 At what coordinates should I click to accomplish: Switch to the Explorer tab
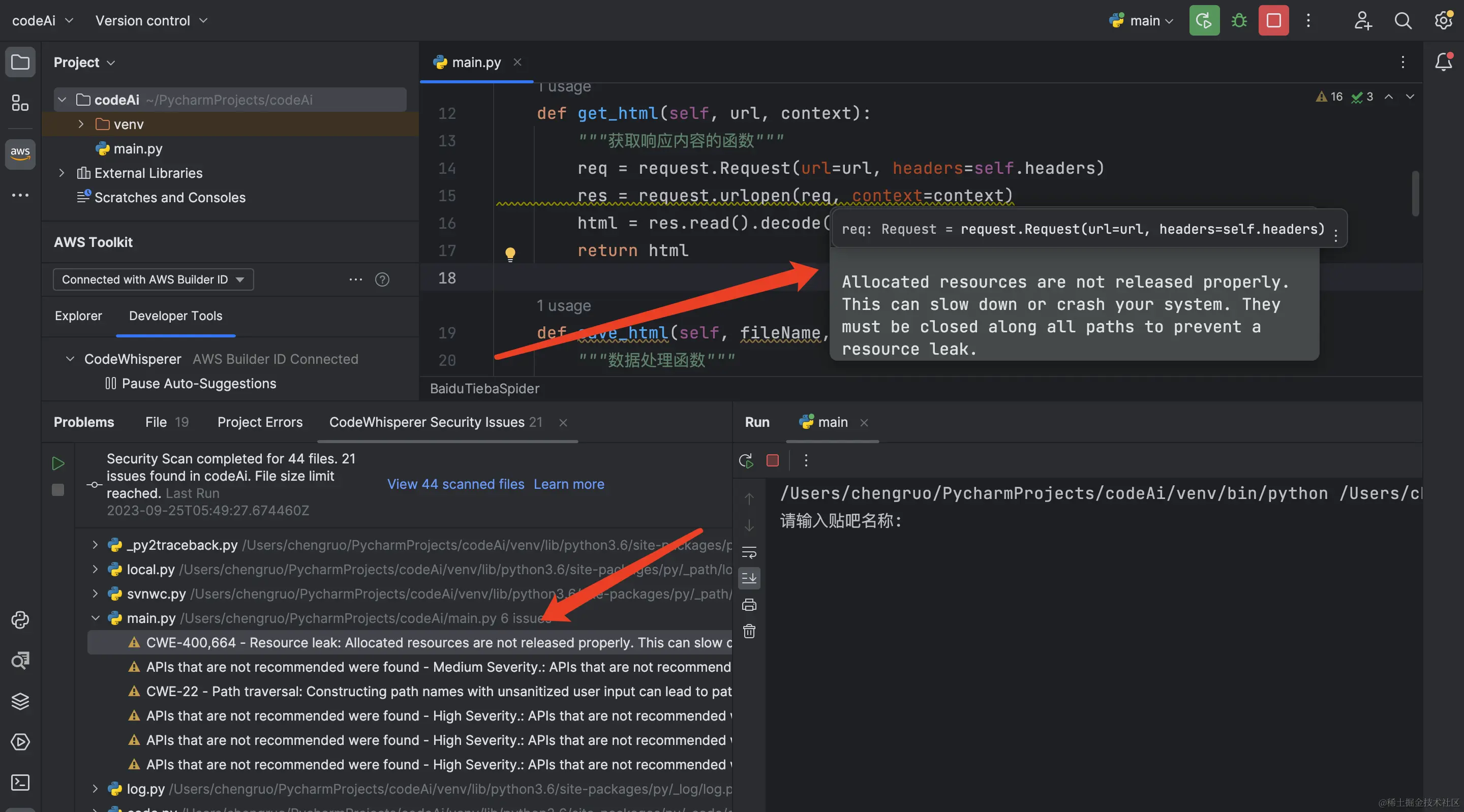click(x=78, y=316)
